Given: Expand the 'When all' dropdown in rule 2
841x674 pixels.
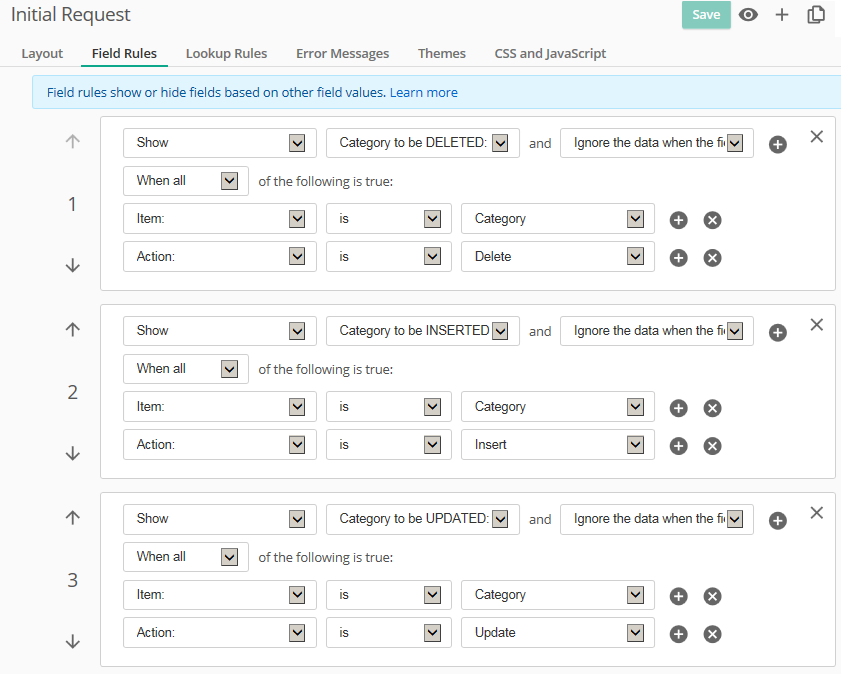Looking at the screenshot, I should 186,369.
